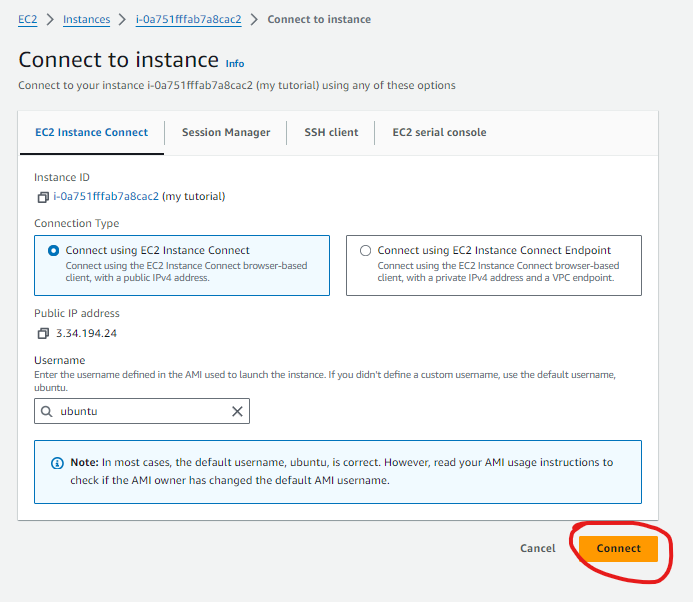This screenshot has height=602, width=693.
Task: Click the 'Username' label
Action: coord(60,360)
